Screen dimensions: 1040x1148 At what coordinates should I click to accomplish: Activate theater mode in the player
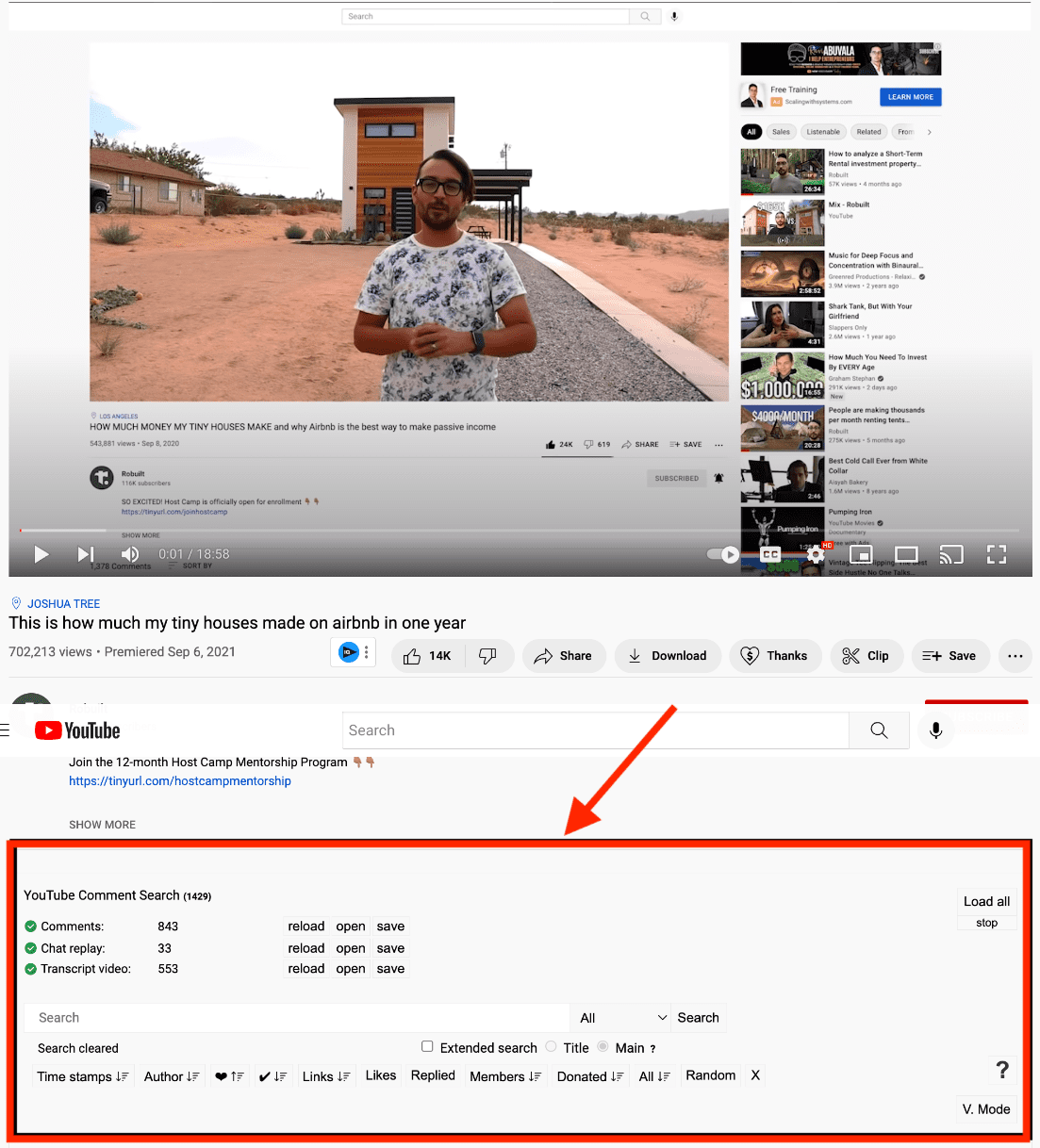point(906,555)
